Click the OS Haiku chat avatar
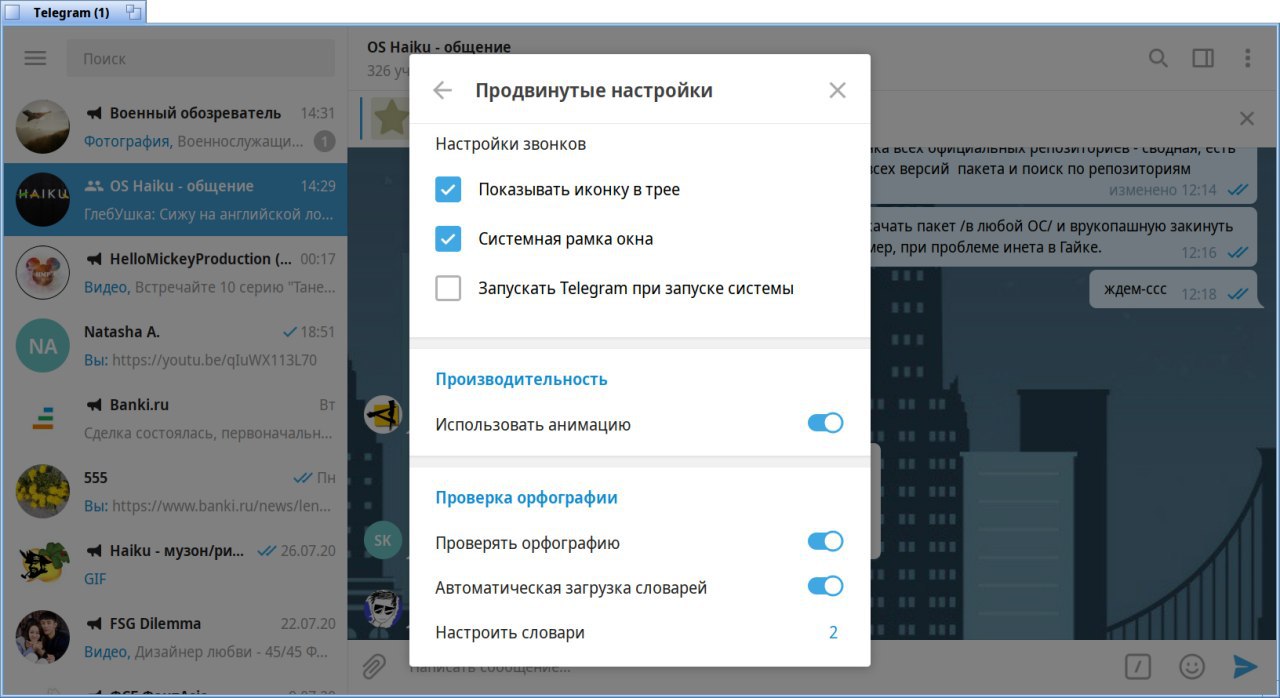This screenshot has height=698, width=1280. click(x=43, y=200)
